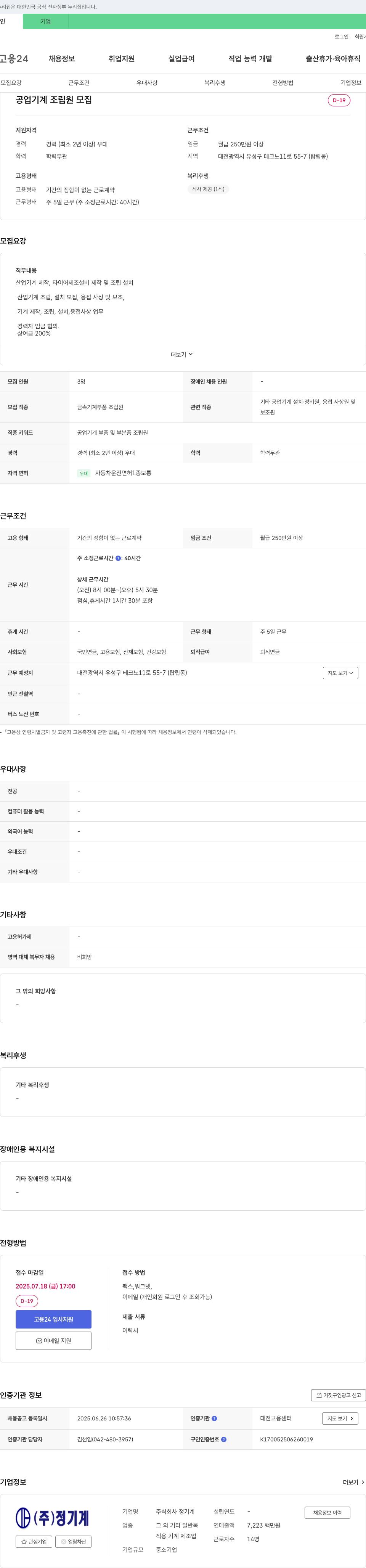Click the deadline 2025.07.18 (금) 17:00
This screenshot has height=1568, width=366.
pyautogui.click(x=46, y=1286)
